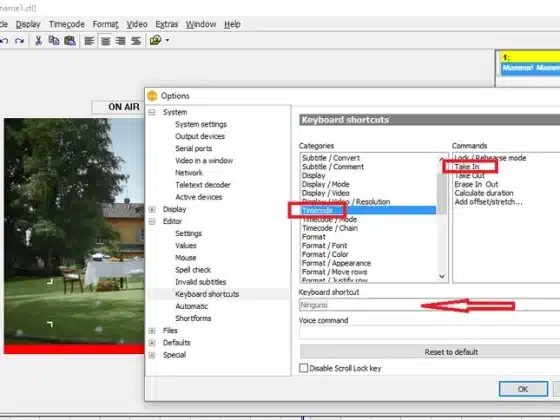Open the Window menu
Viewport: 560px width, 420px height.
click(x=201, y=24)
